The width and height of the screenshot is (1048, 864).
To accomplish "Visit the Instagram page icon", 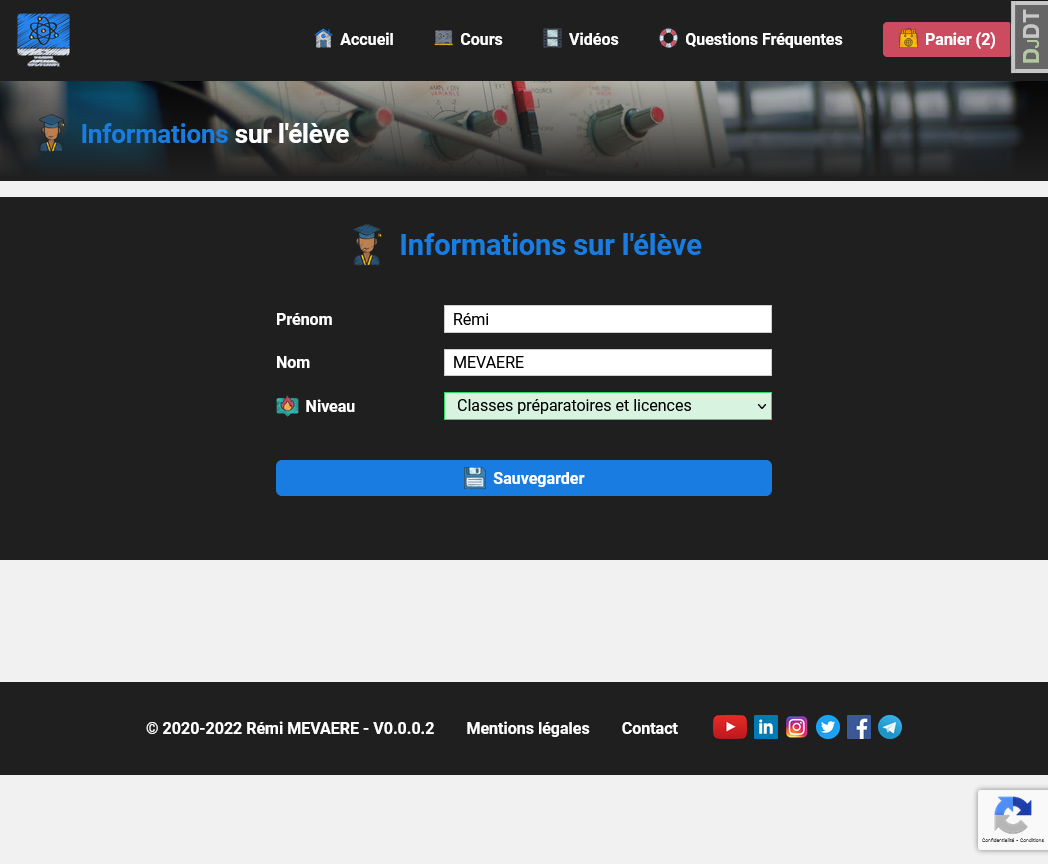I will coord(797,727).
